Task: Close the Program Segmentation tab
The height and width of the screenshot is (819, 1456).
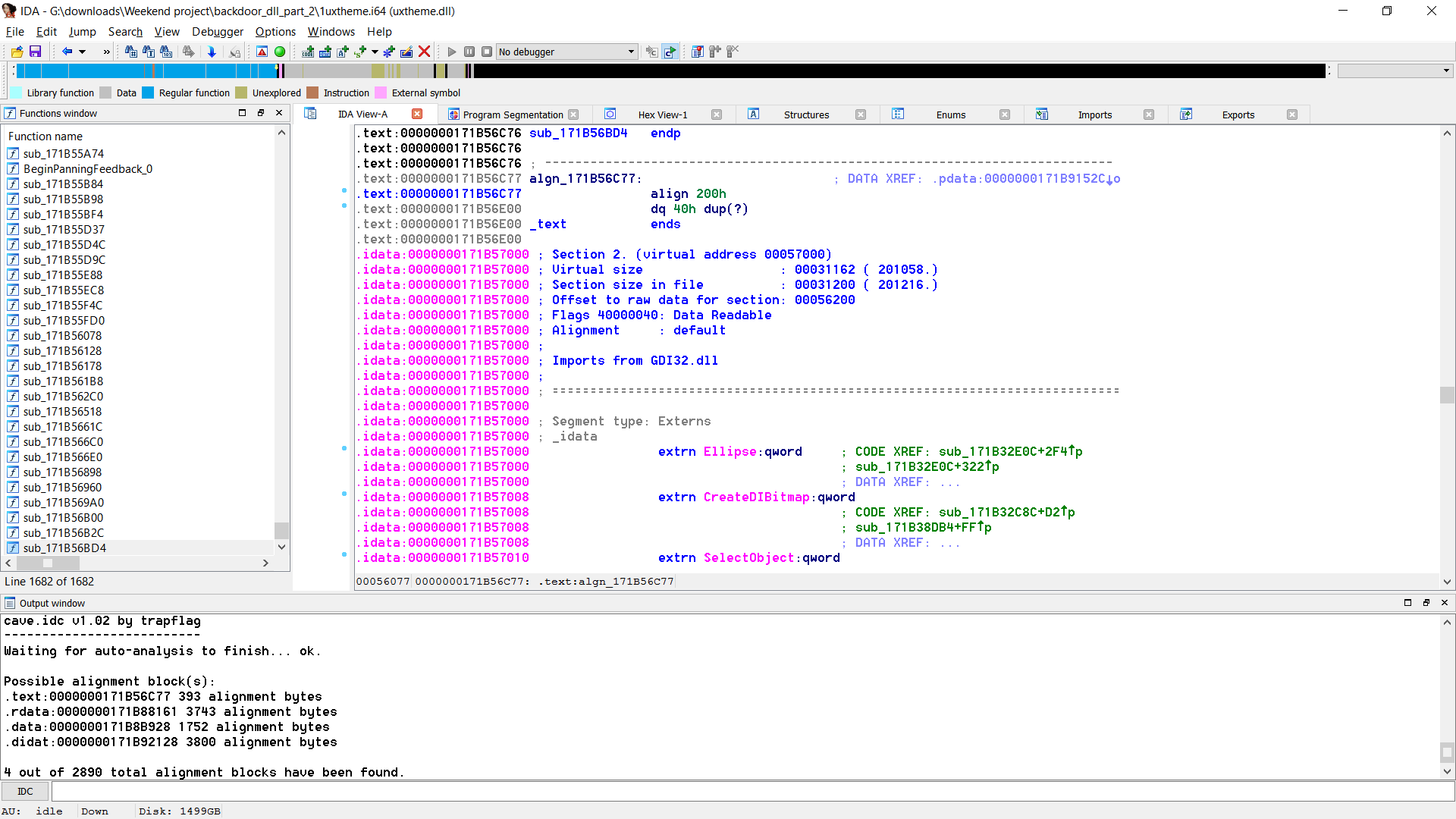Action: (573, 115)
